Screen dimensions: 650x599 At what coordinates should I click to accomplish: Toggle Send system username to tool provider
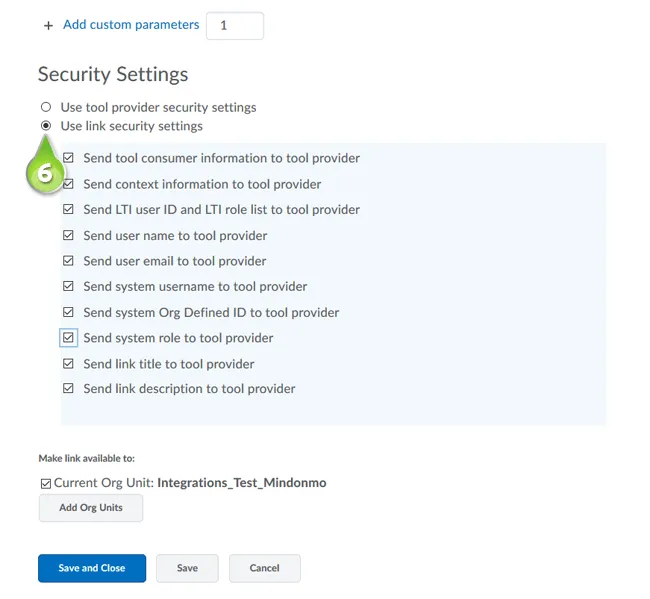click(69, 287)
